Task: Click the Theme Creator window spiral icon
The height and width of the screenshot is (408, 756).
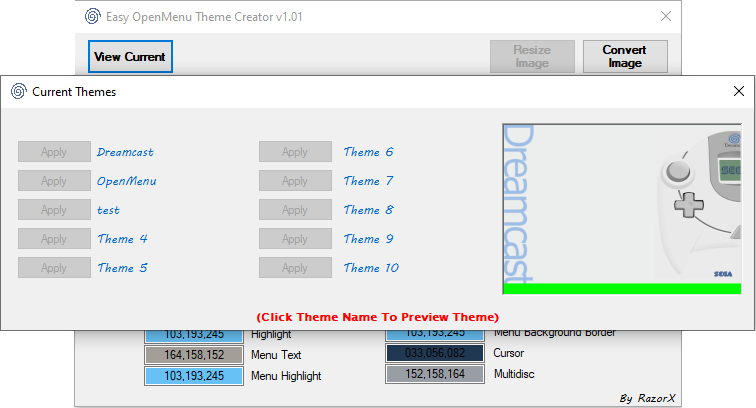Action: (x=93, y=16)
